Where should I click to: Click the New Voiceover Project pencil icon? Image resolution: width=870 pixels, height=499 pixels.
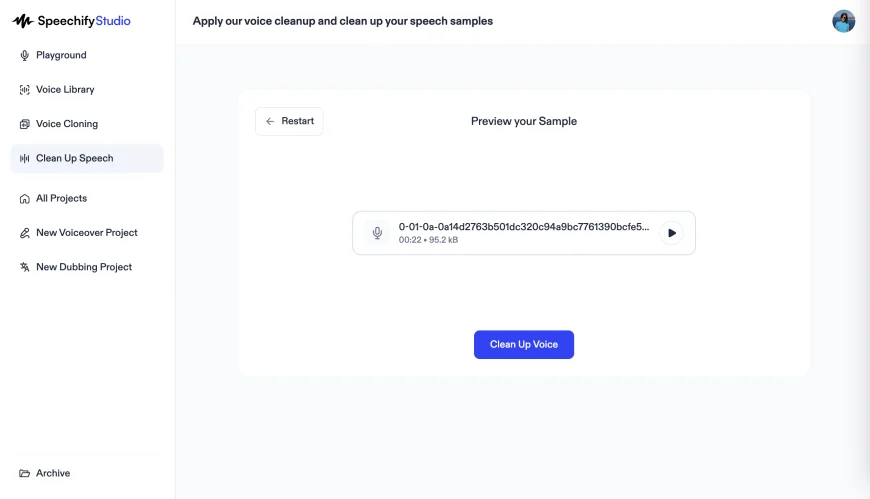point(25,233)
